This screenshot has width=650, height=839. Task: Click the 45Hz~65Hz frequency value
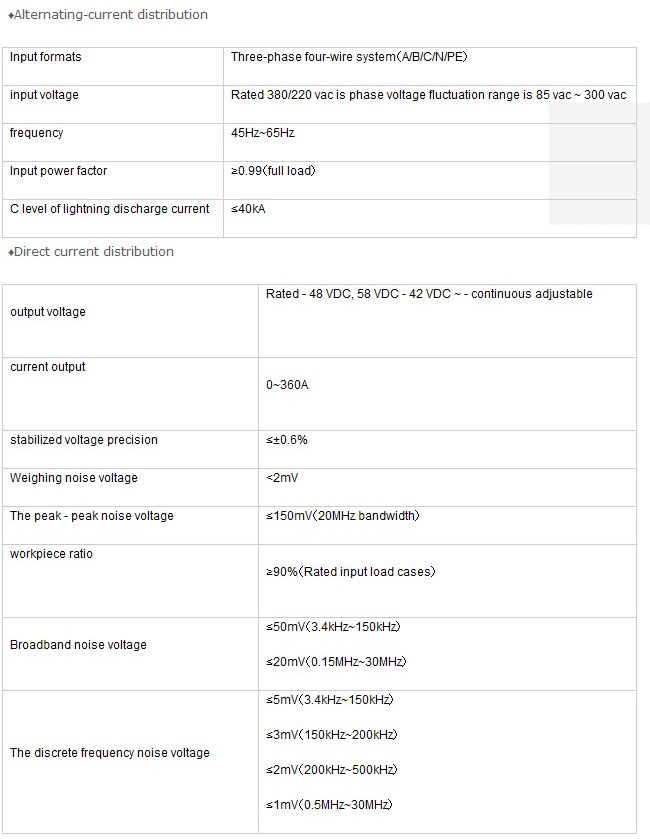coord(262,133)
